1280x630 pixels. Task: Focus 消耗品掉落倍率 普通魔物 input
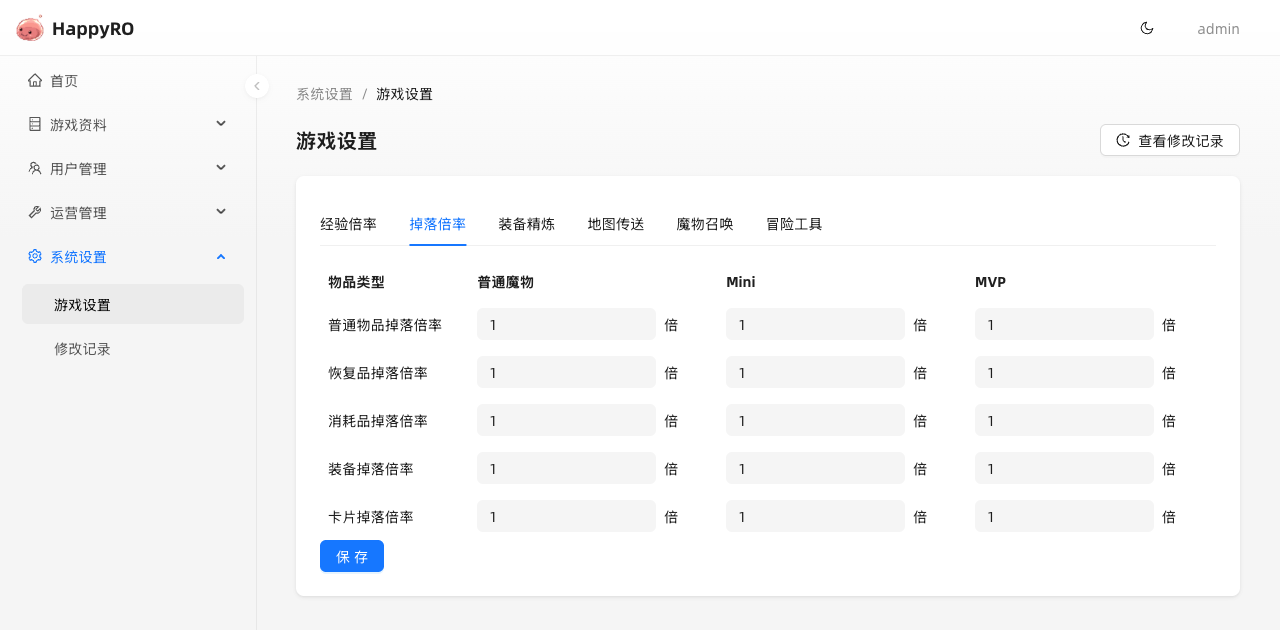tap(566, 420)
